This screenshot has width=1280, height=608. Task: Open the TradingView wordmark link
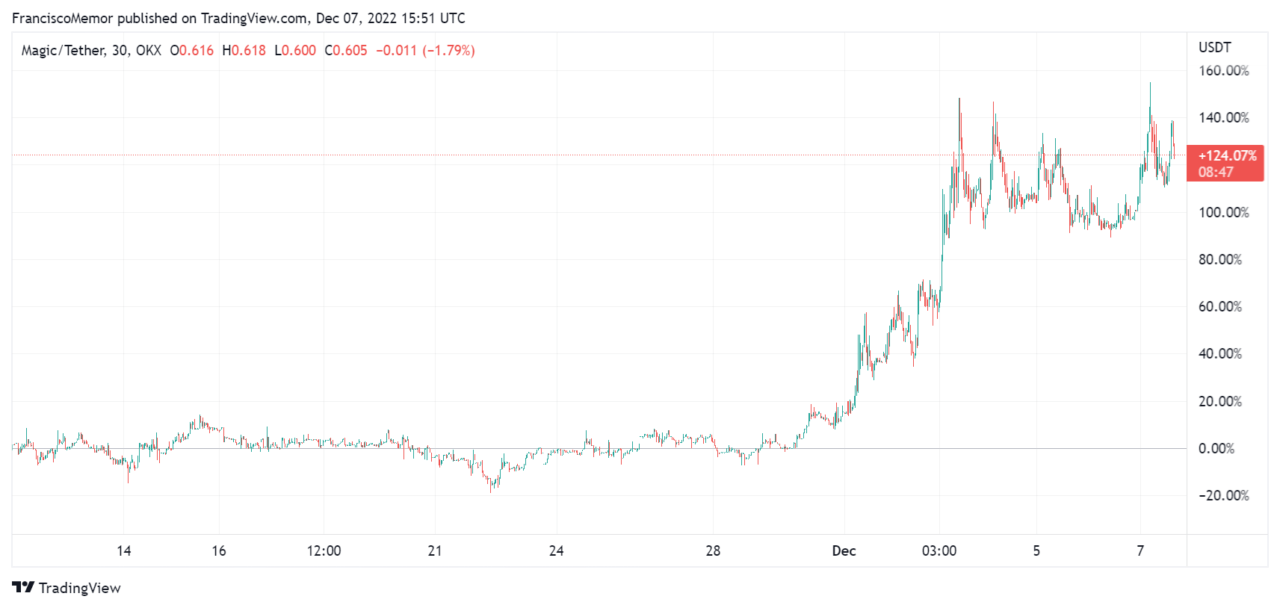pos(79,588)
